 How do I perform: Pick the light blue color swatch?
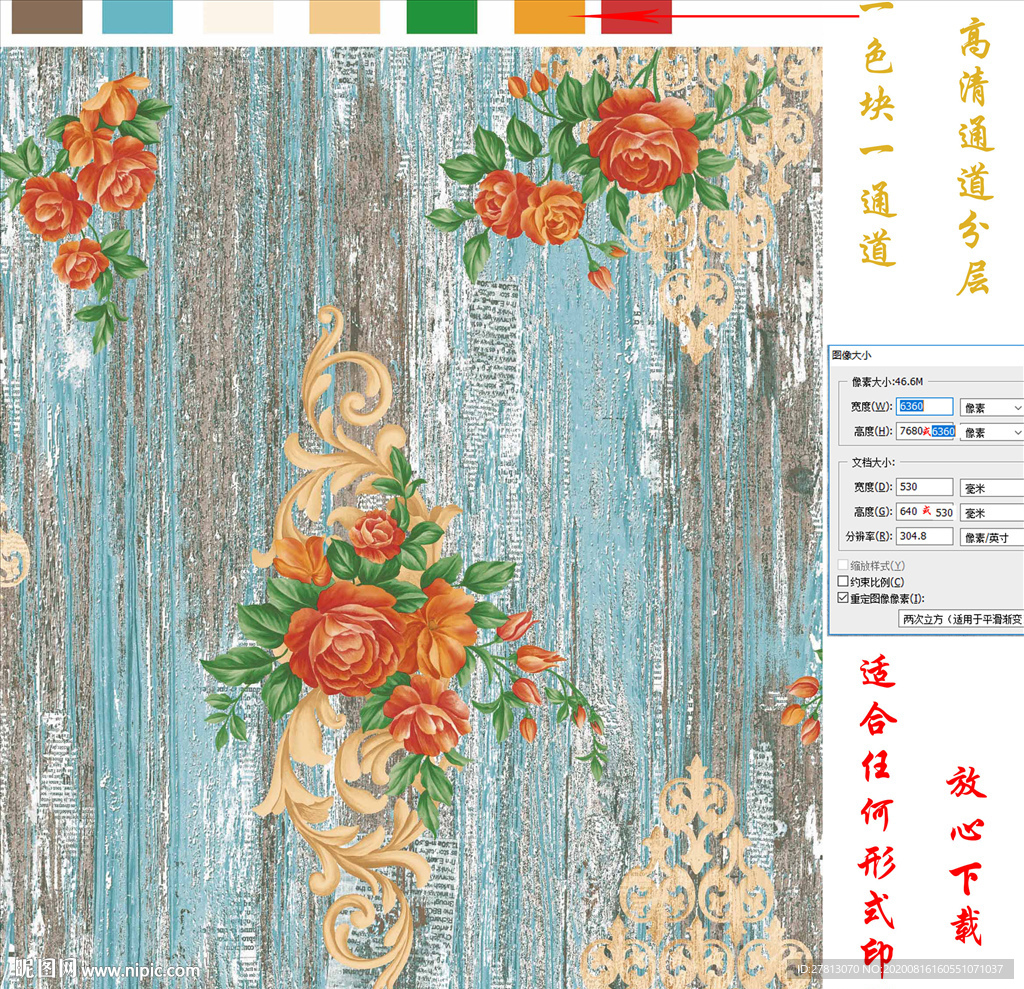[137, 16]
